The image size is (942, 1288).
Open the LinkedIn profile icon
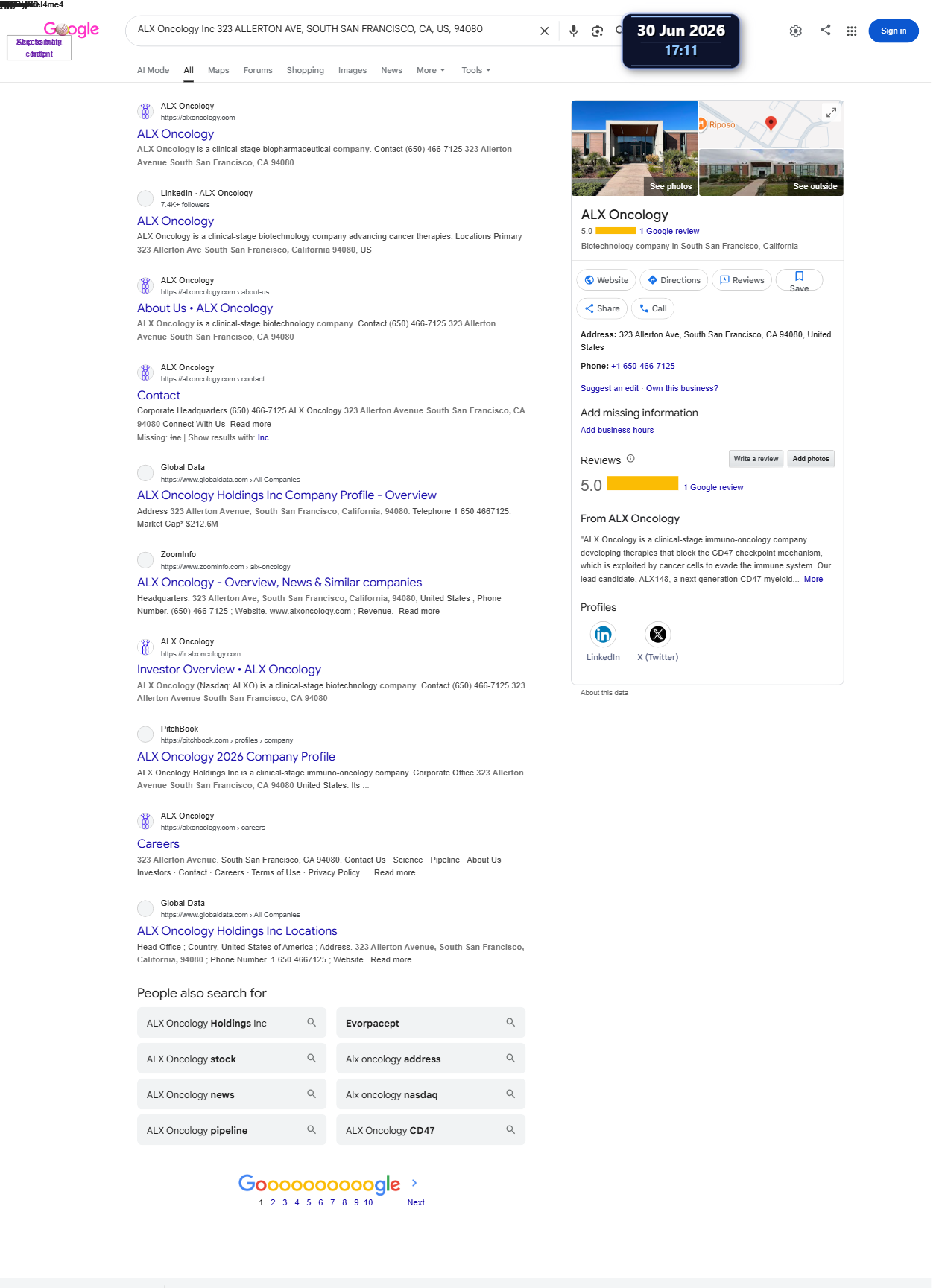pyautogui.click(x=603, y=635)
